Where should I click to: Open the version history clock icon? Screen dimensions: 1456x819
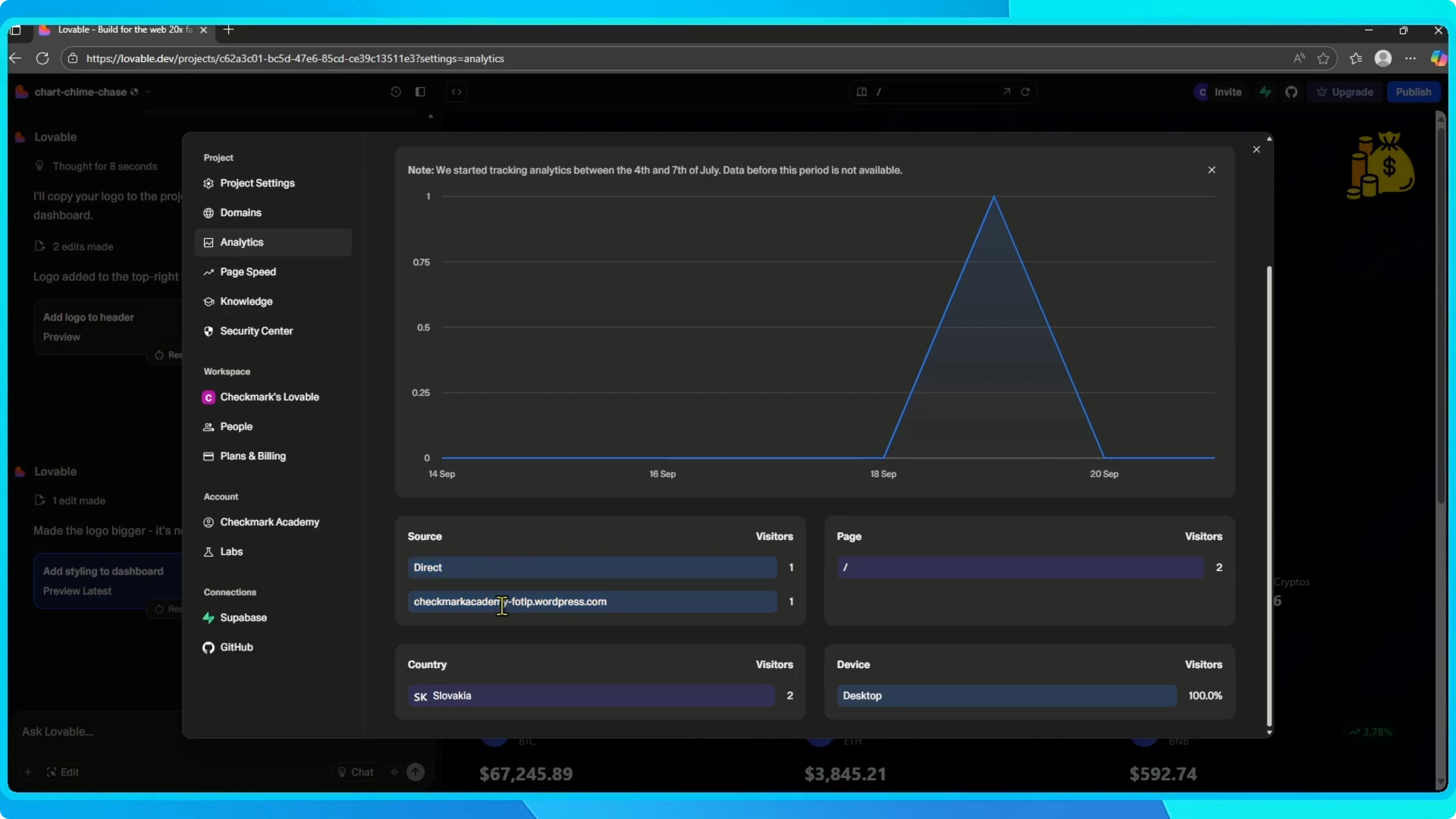[396, 91]
